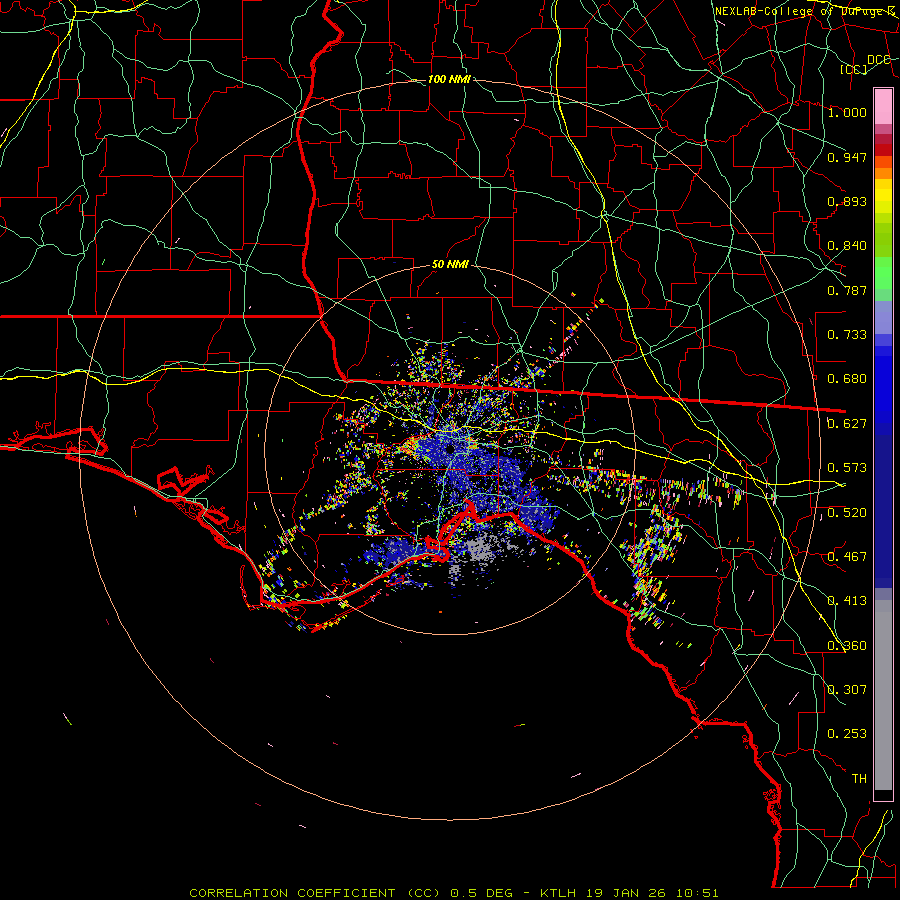This screenshot has width=900, height=900.
Task: Click the DCC label above the color bar
Action: (x=879, y=60)
